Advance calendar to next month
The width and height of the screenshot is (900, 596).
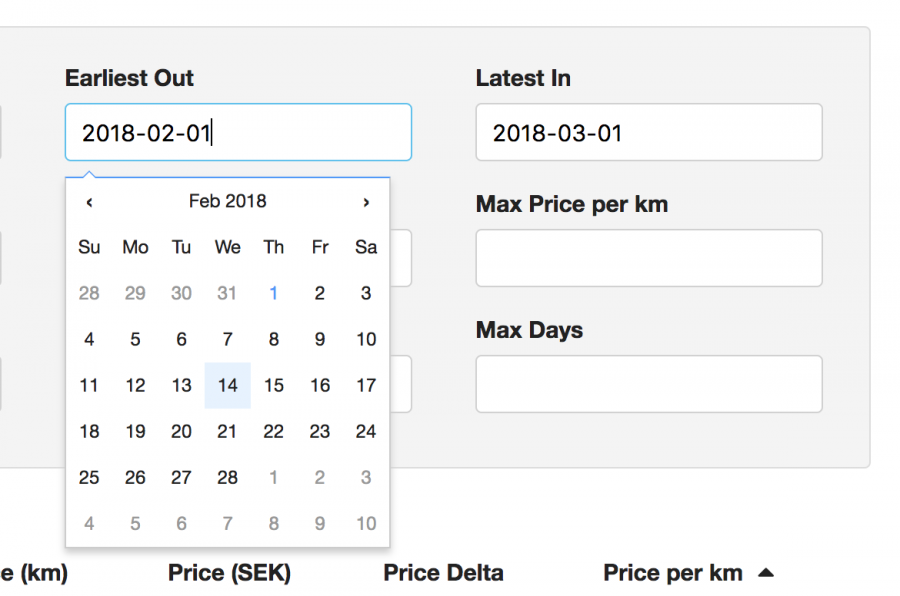(366, 202)
